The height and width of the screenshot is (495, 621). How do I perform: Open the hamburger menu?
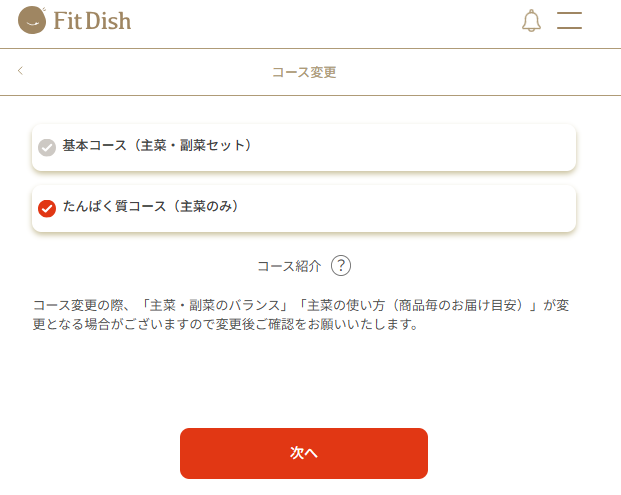point(569,21)
